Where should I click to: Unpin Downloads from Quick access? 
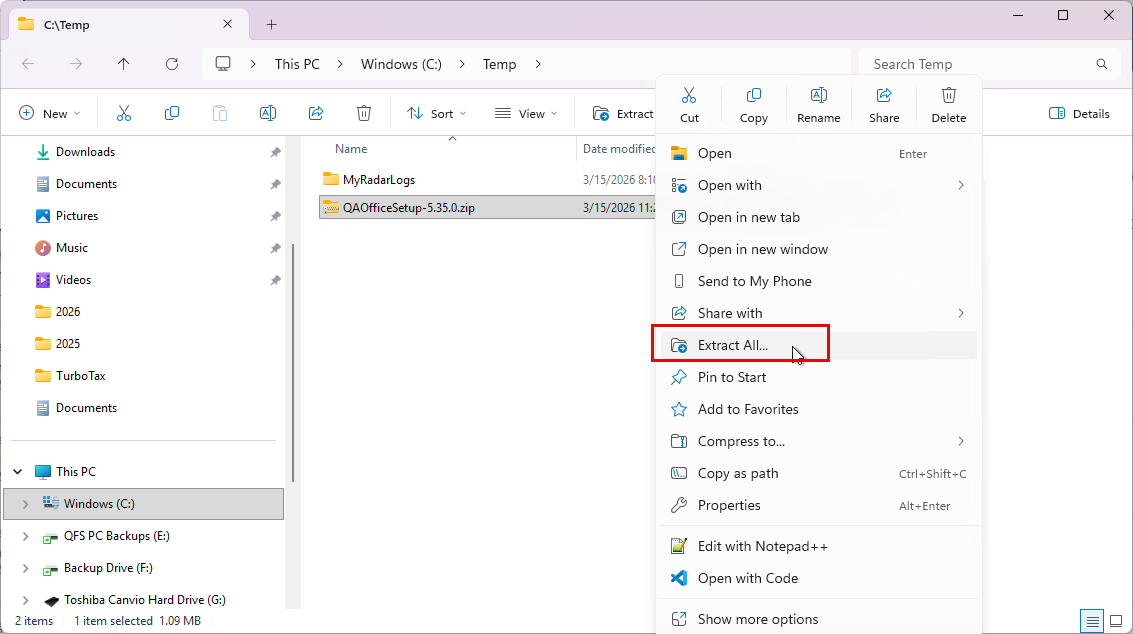tap(275, 152)
